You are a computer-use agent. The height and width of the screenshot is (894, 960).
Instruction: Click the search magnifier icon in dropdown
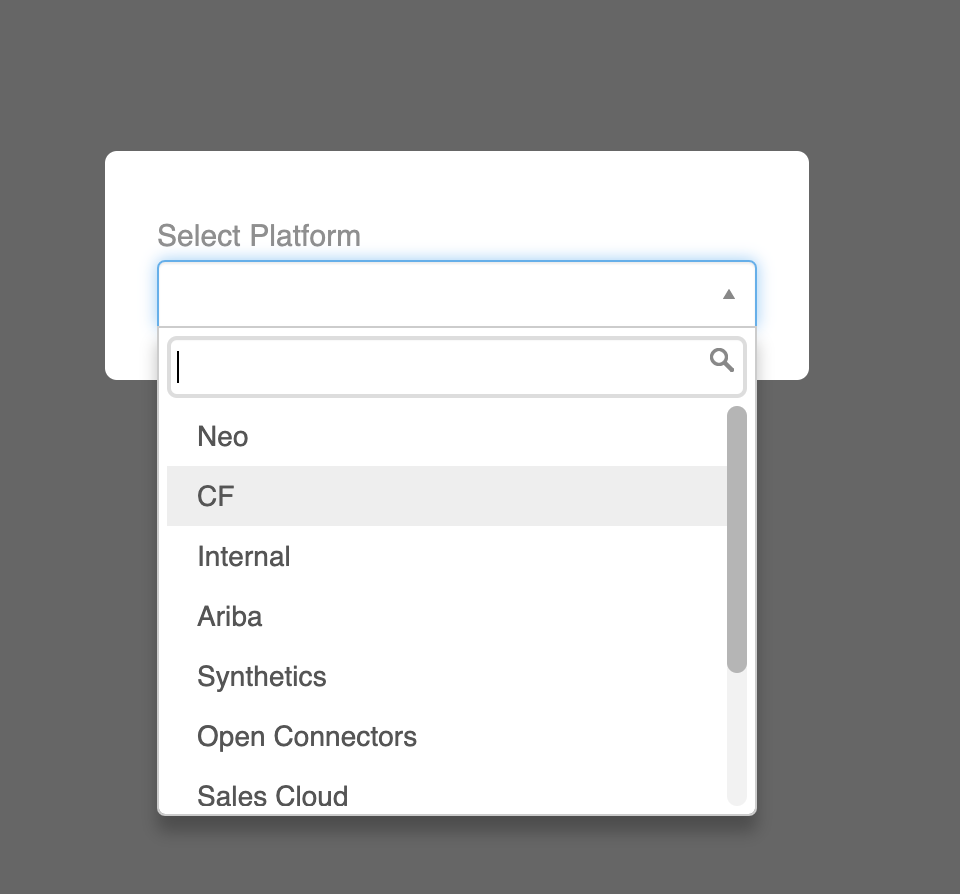pos(721,360)
